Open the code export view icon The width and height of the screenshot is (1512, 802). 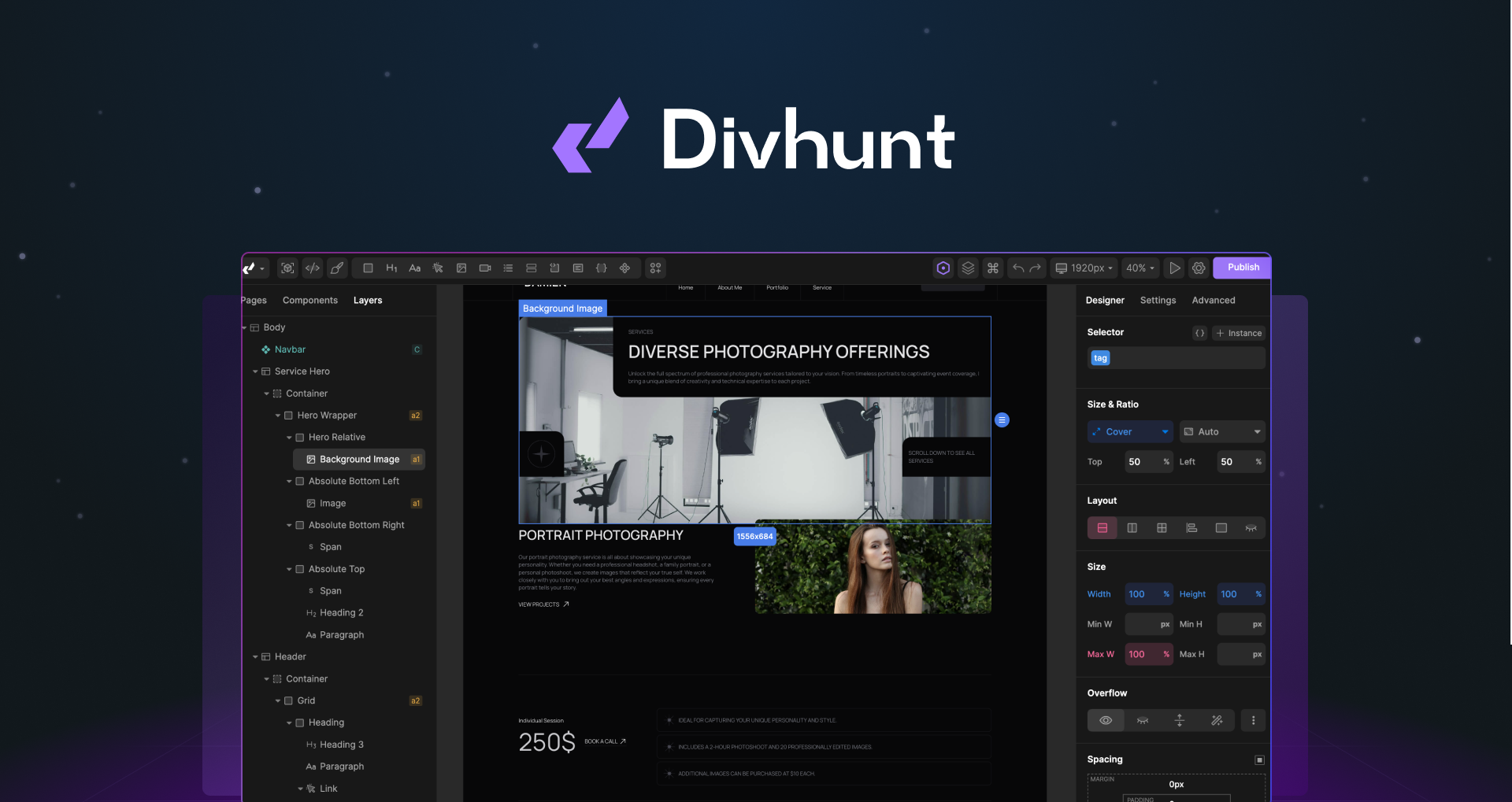312,268
